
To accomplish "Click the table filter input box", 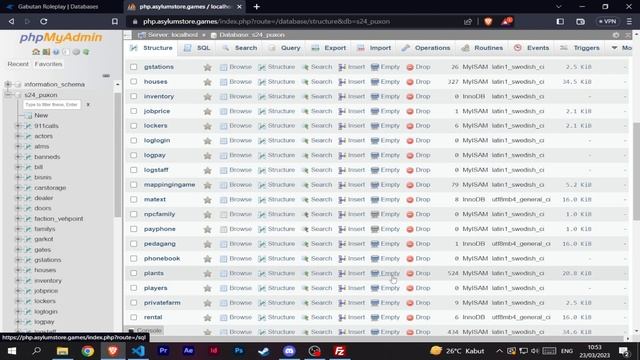I will point(52,105).
